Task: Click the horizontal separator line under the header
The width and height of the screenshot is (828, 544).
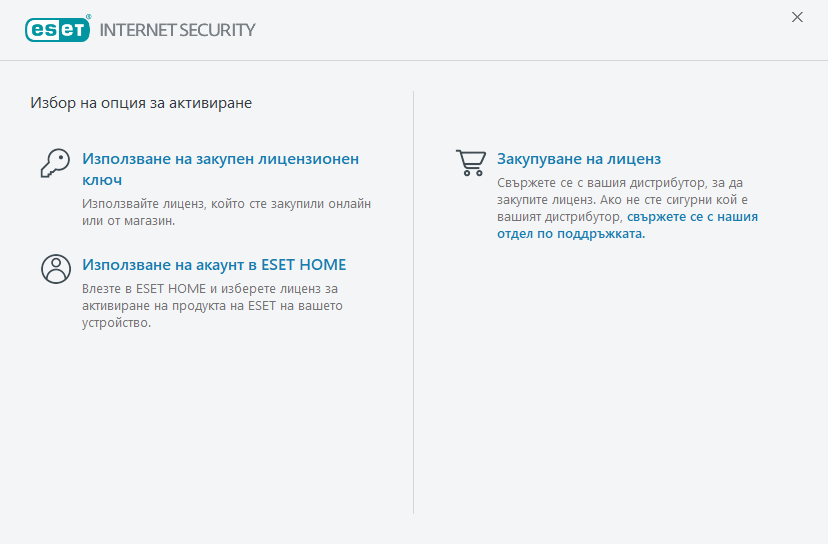Action: point(414,60)
